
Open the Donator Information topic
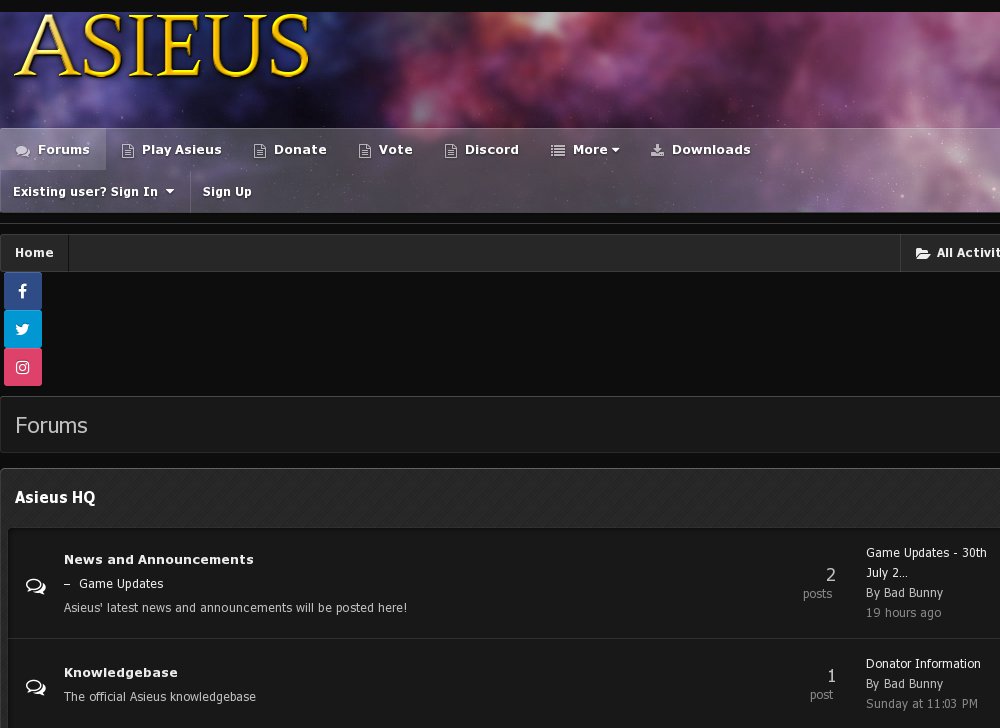923,664
